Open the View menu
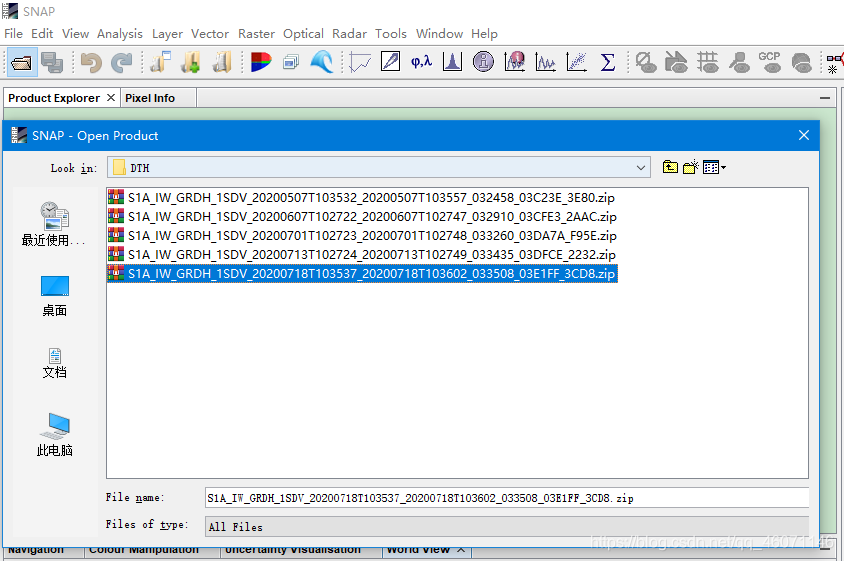Viewport: 844px width, 561px height. pyautogui.click(x=75, y=33)
